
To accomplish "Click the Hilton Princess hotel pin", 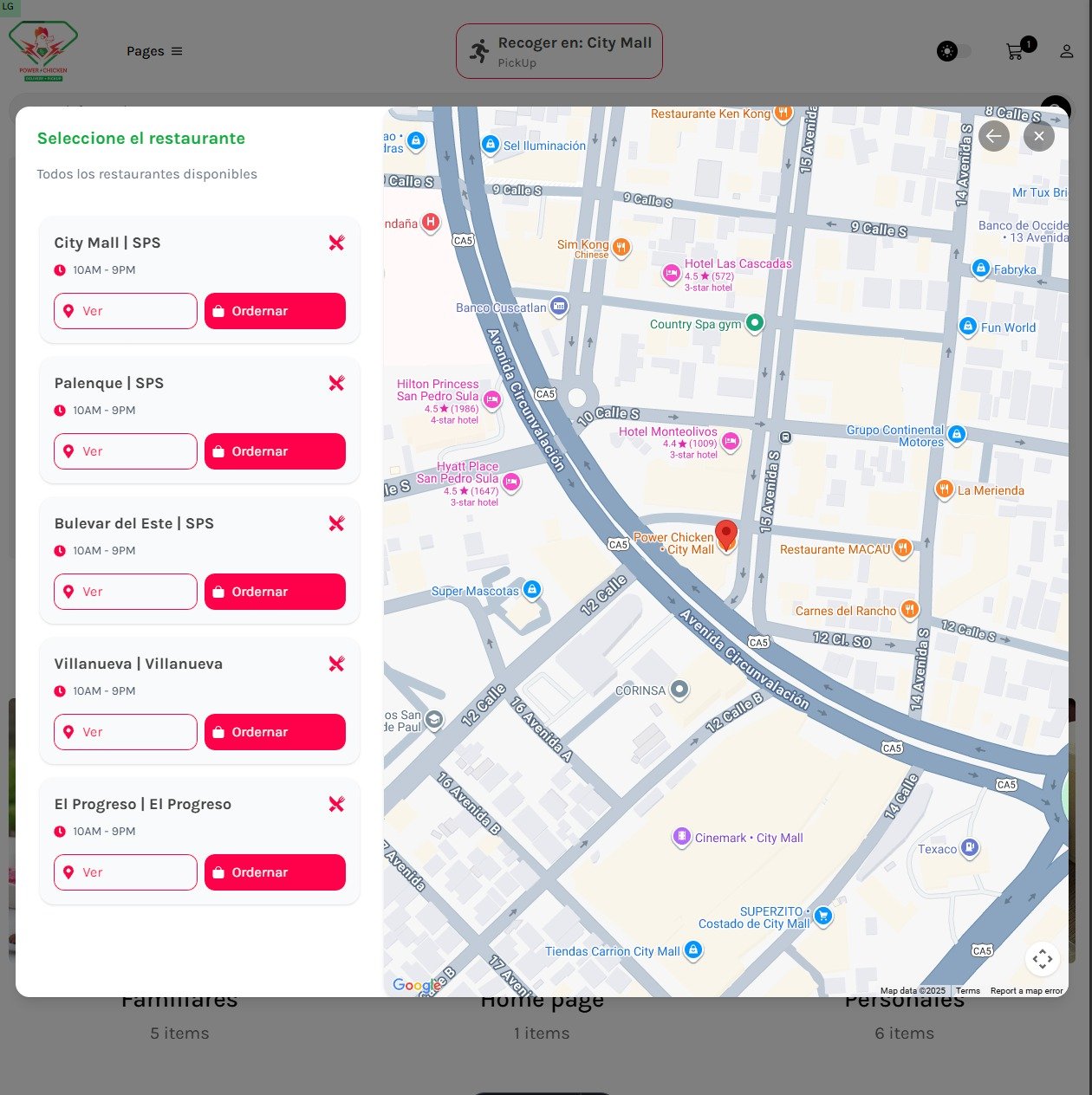I will (492, 399).
